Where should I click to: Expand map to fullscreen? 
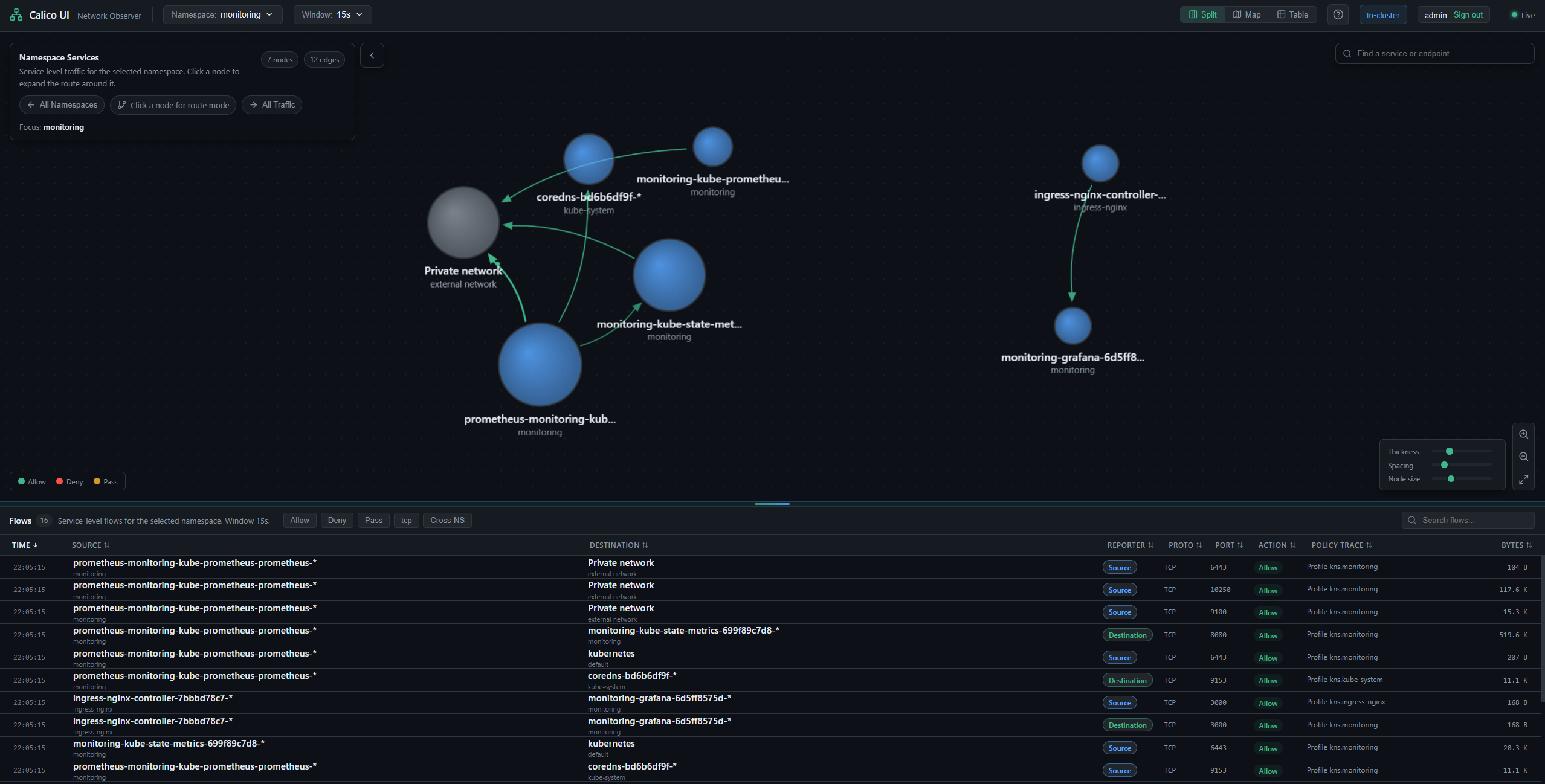click(x=1523, y=479)
